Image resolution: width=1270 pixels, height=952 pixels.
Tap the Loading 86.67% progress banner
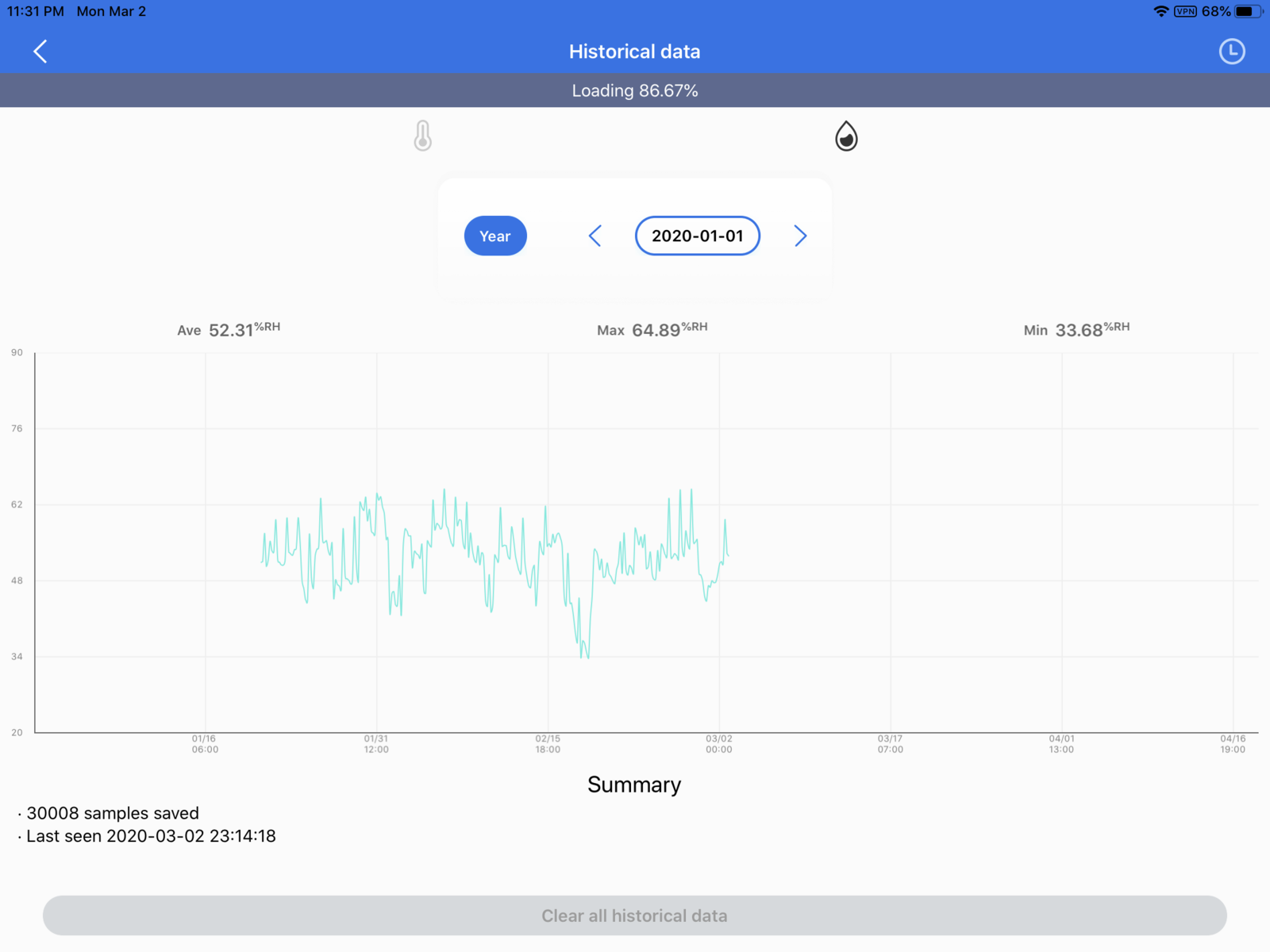point(635,90)
